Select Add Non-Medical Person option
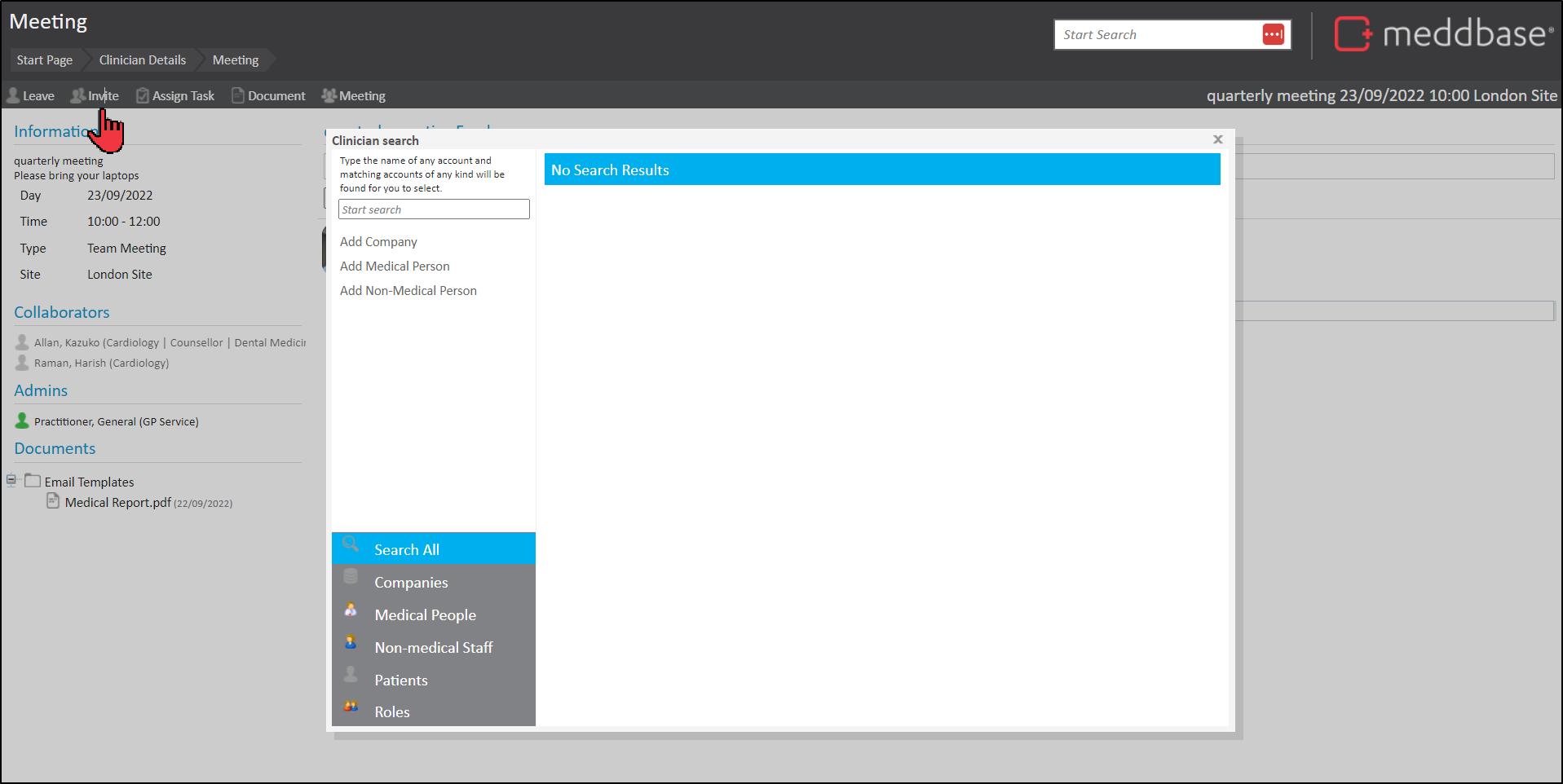 pos(408,291)
